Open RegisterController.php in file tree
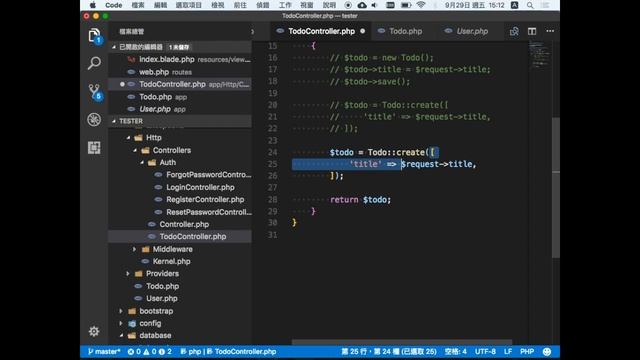Screen dimensions: 640x360 click(x=180, y=200)
